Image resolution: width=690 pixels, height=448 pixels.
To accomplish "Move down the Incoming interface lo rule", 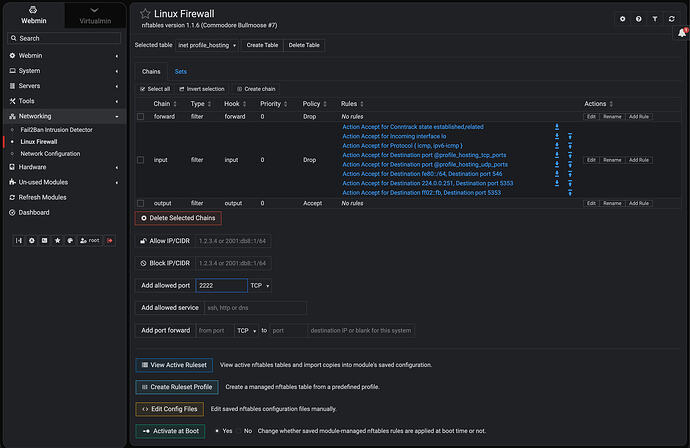I will 557,136.
